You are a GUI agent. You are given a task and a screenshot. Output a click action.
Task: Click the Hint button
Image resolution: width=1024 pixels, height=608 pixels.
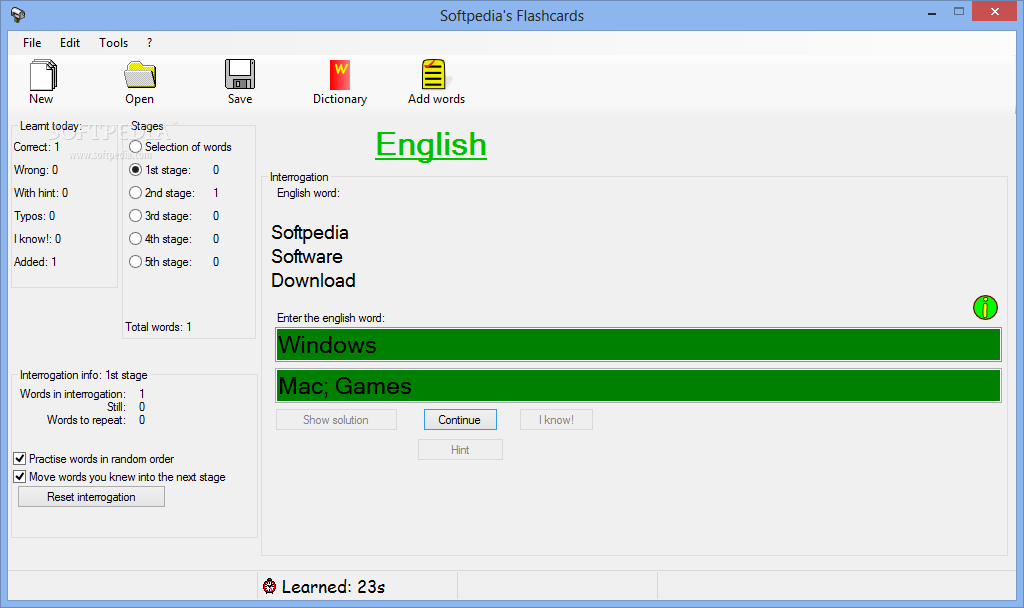pyautogui.click(x=460, y=450)
